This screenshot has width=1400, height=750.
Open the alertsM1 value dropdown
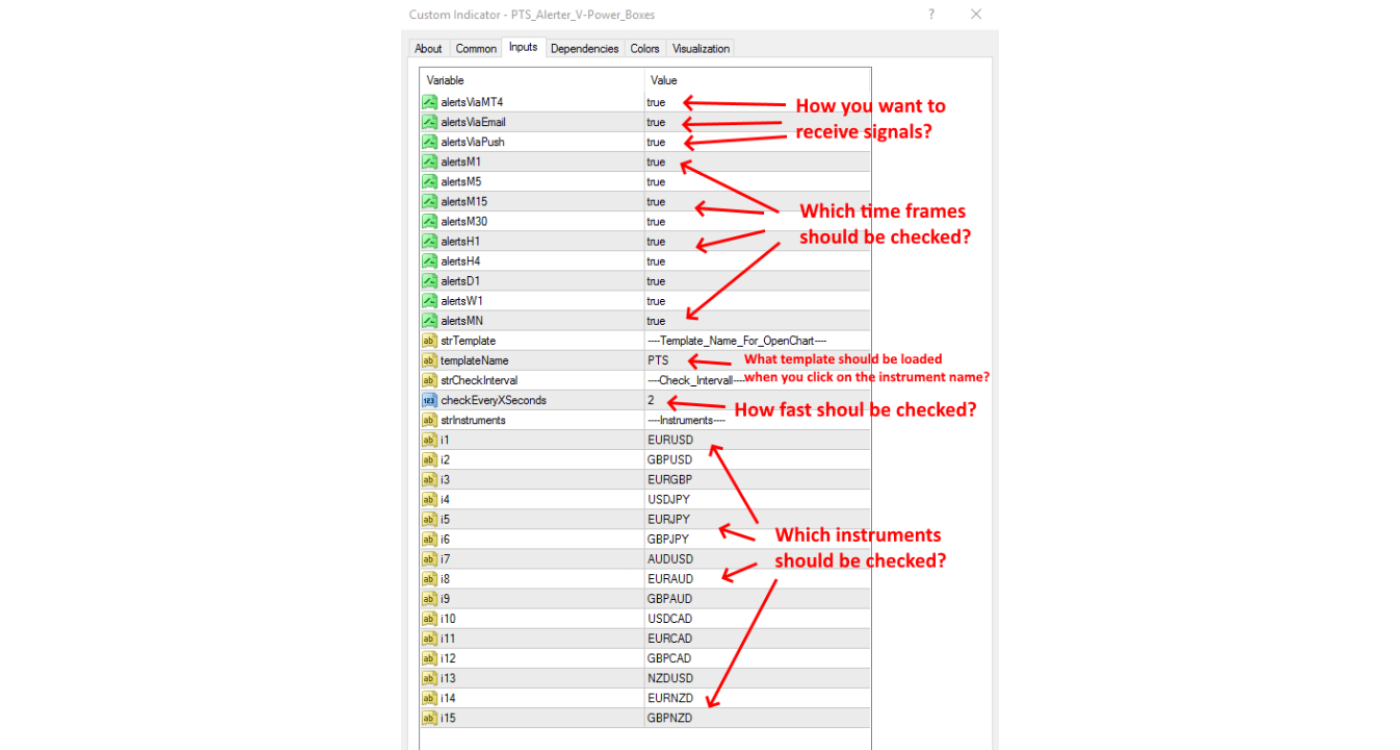click(x=656, y=162)
